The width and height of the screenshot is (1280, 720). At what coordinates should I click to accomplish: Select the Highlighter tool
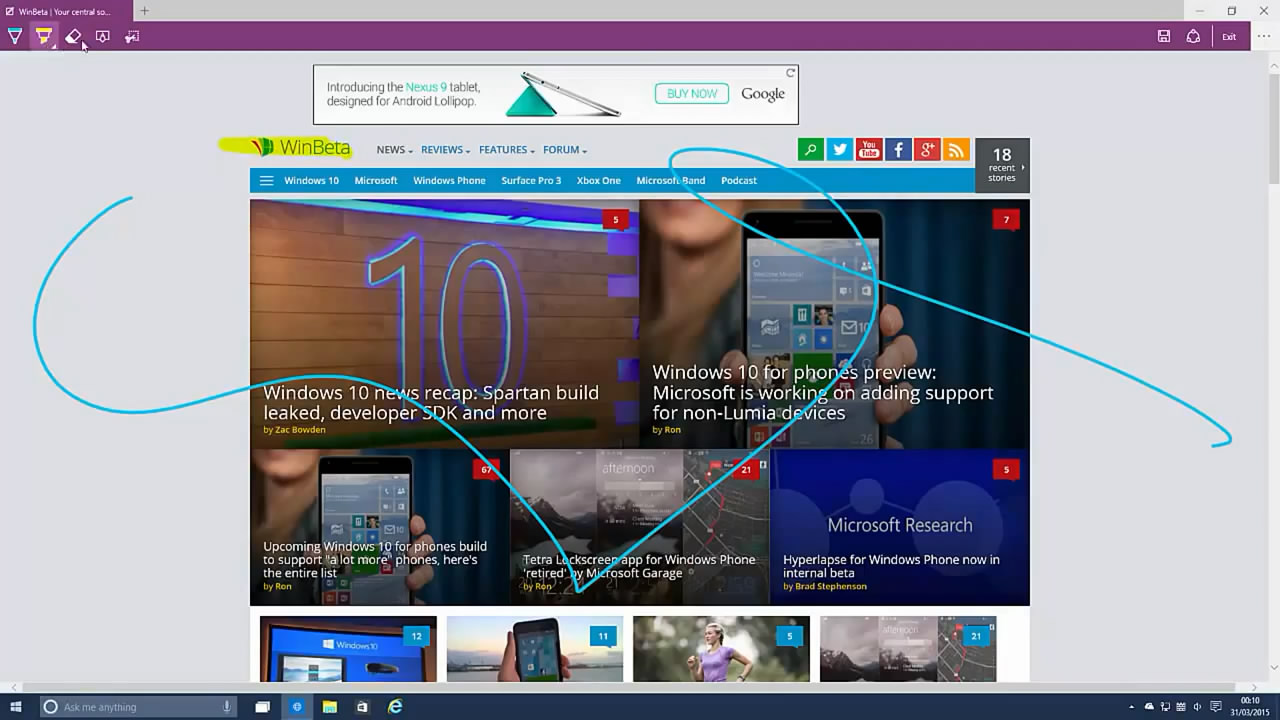point(43,36)
